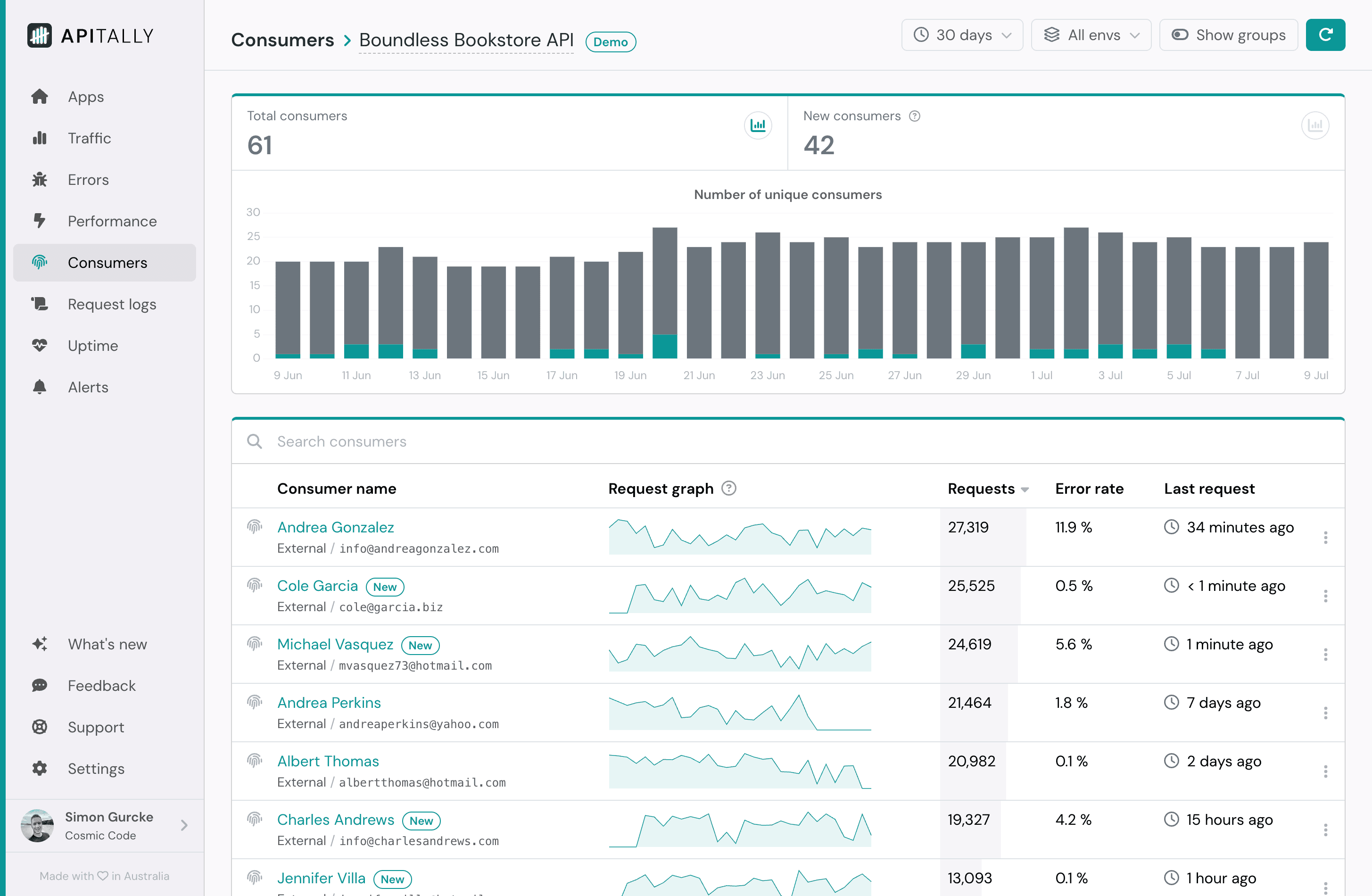This screenshot has width=1372, height=896.
Task: Click the Apitally logo icon
Action: coord(39,36)
